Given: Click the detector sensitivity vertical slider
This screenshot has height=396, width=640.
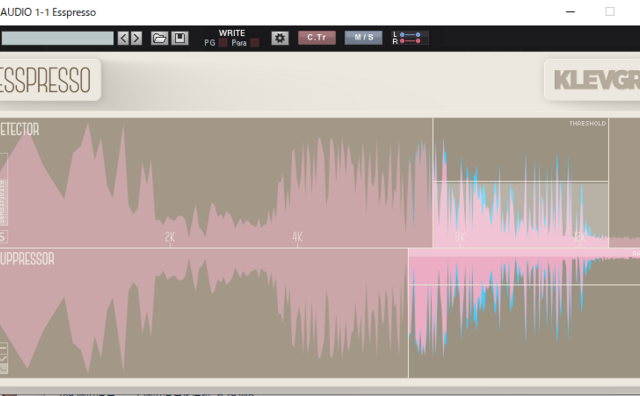Looking at the screenshot, I should click(x=3, y=189).
